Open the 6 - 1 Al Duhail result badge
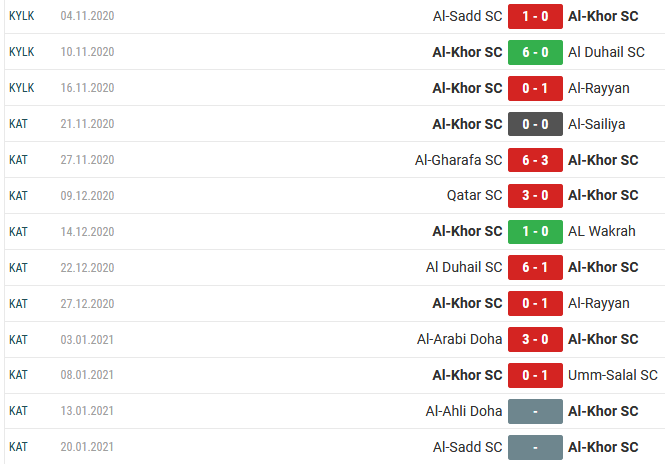Viewport: 665px width, 464px height. [x=535, y=267]
